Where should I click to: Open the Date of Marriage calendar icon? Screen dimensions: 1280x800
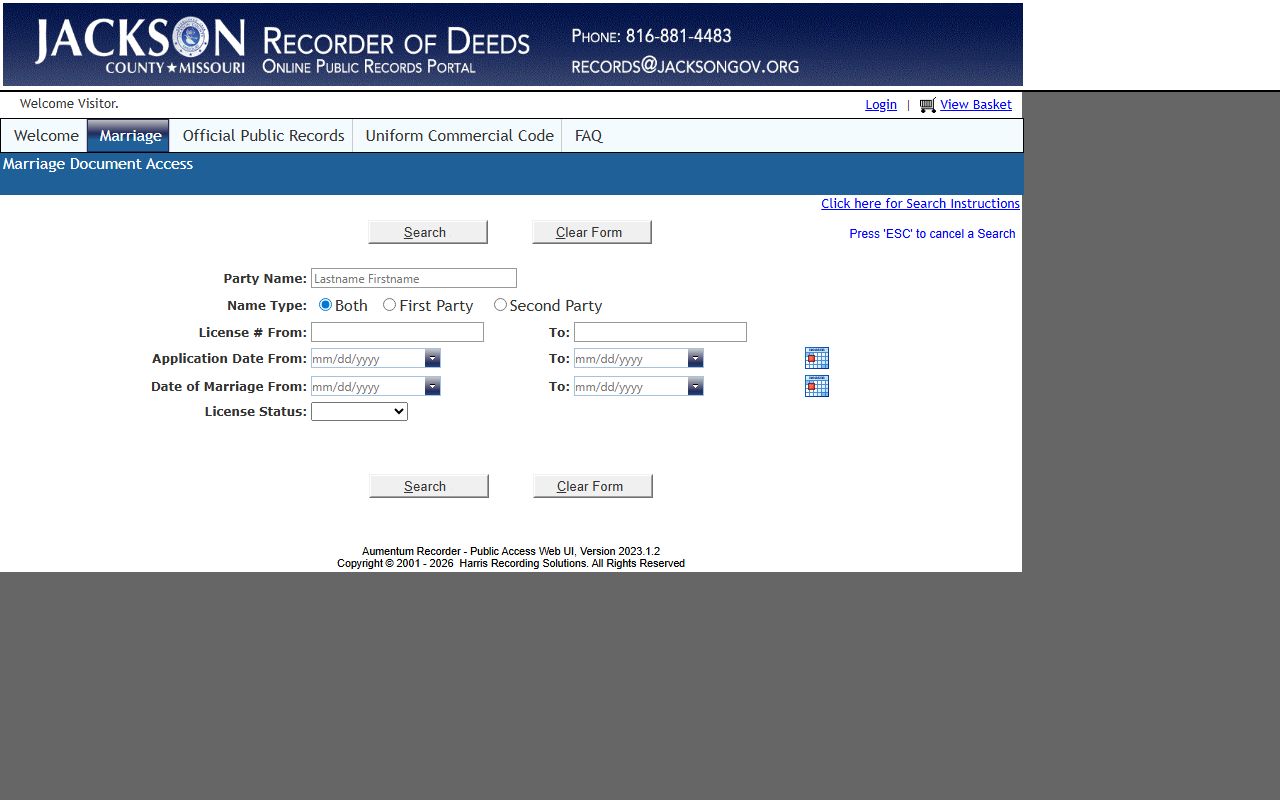coord(817,386)
